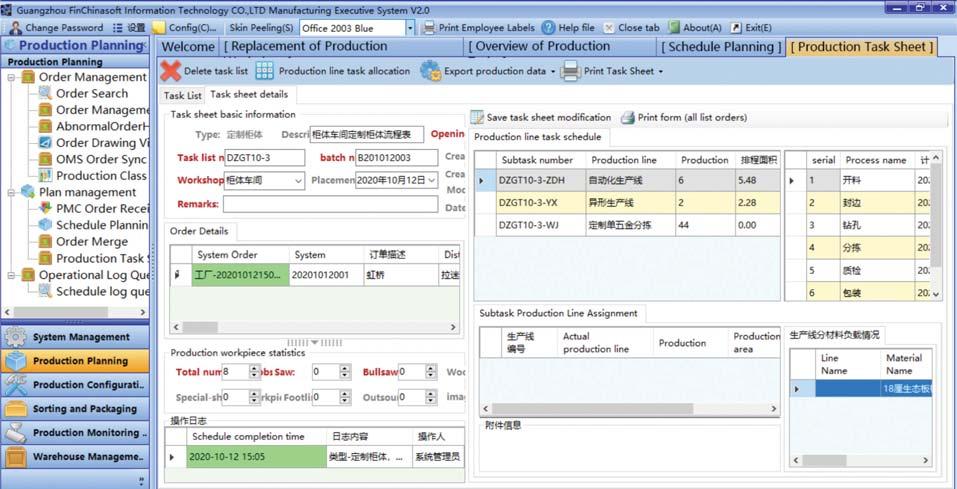Open the Help file question icon
The image size is (957, 489).
pyautogui.click(x=548, y=28)
